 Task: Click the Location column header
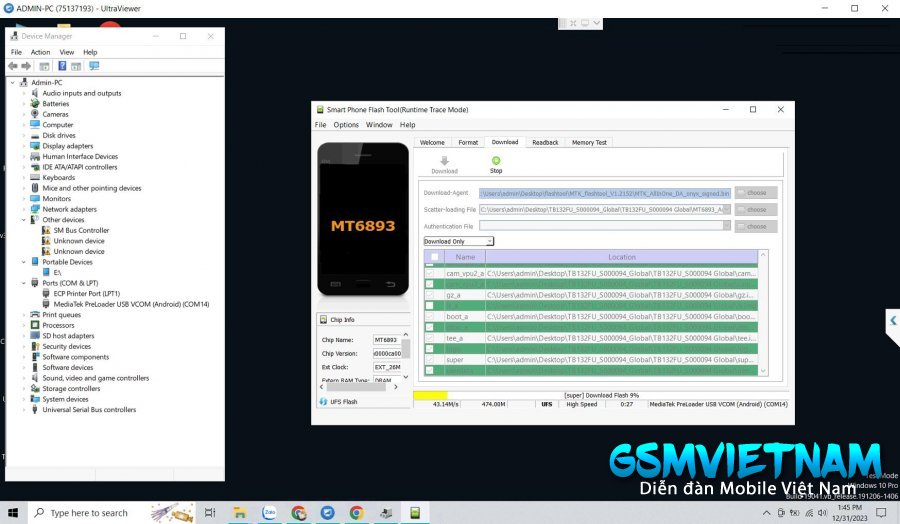coord(622,257)
